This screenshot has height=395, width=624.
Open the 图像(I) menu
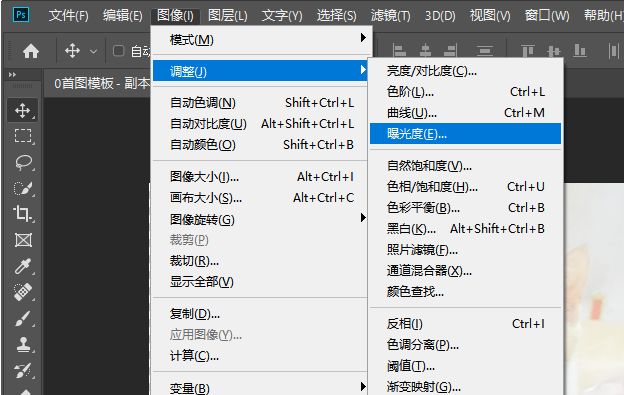coord(175,16)
